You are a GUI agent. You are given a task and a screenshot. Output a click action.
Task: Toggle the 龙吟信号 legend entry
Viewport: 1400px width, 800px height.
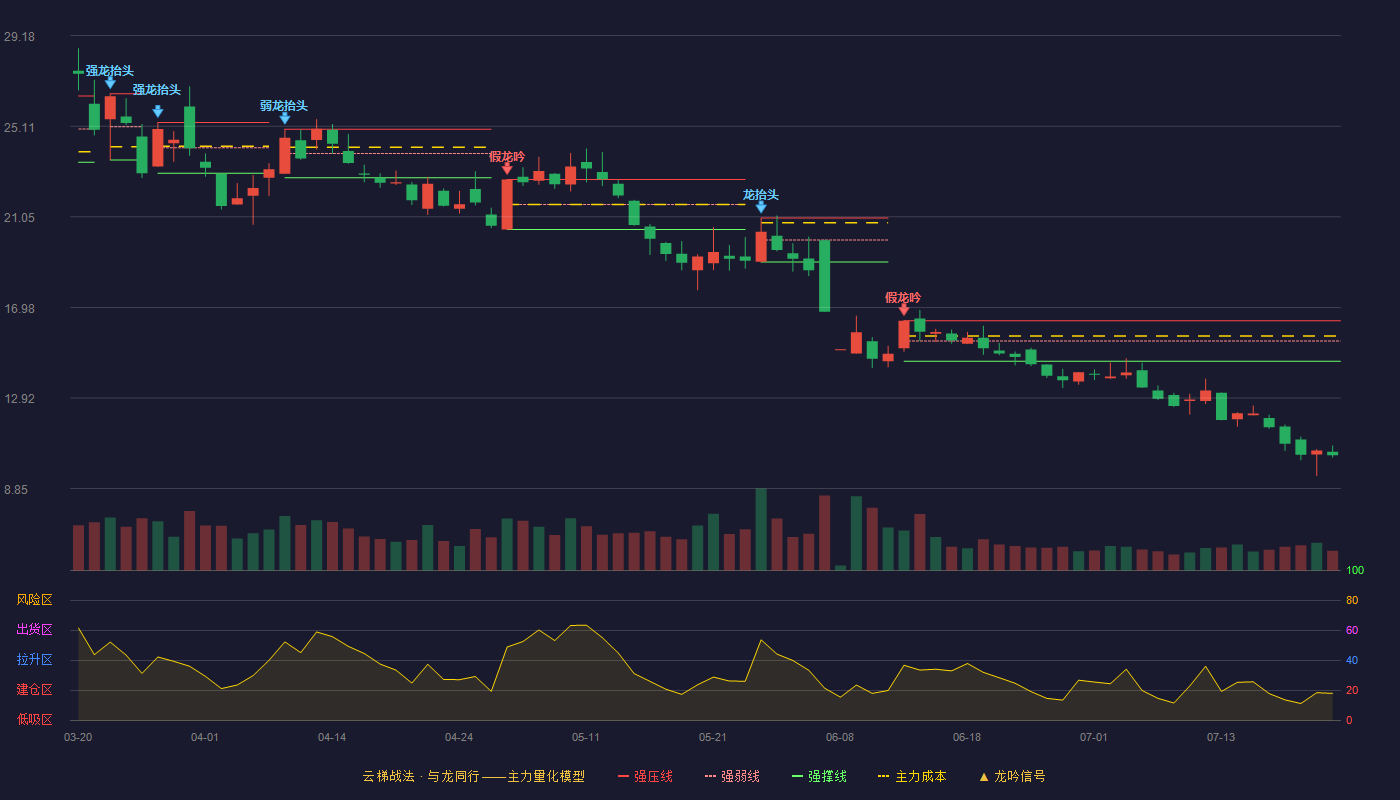click(1012, 776)
